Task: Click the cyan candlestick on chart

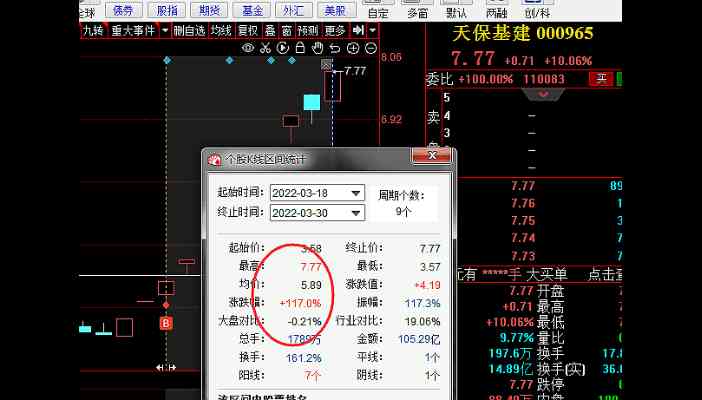Action: 312,102
